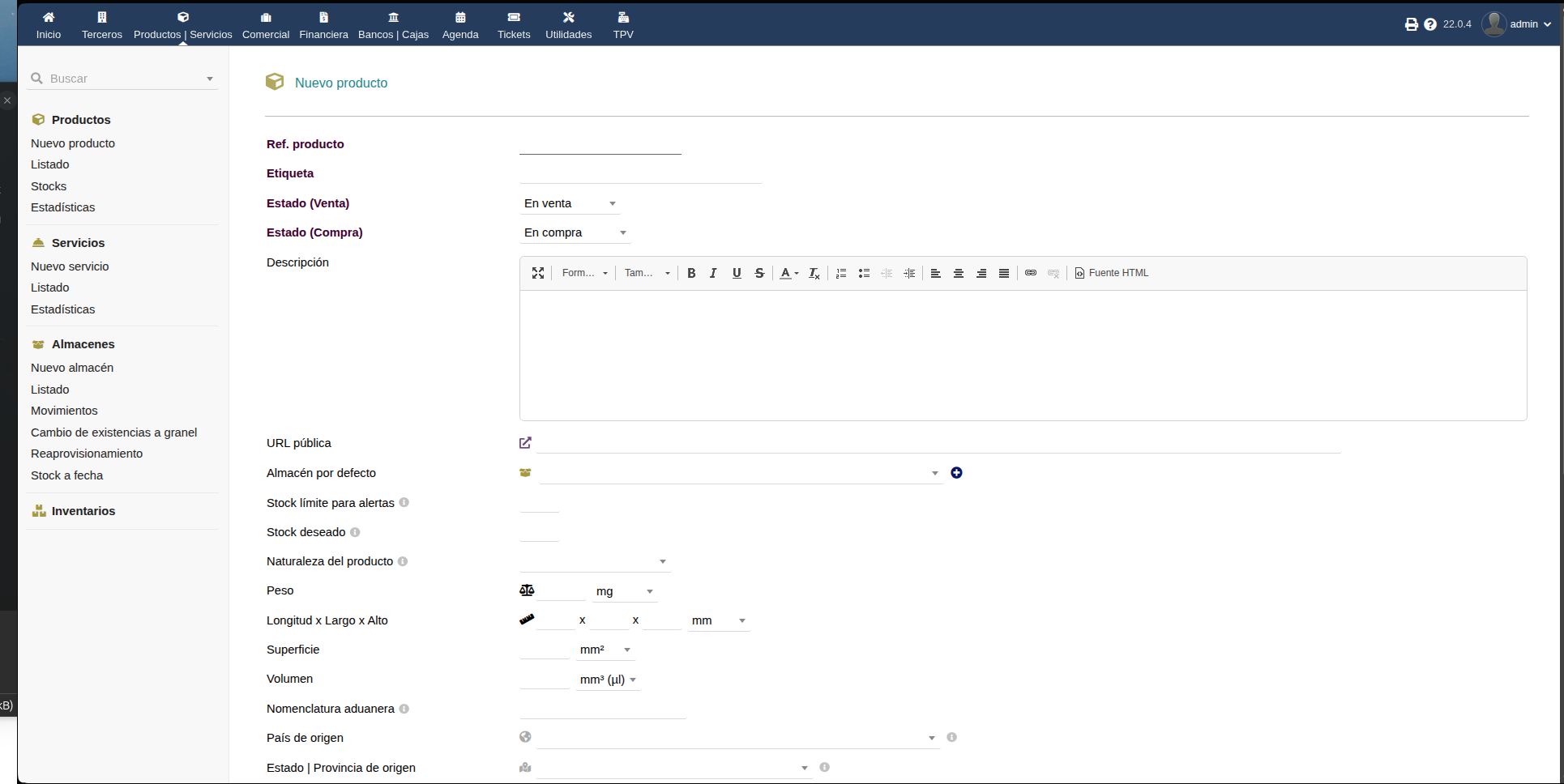Toggle Fuente HTML source view
Screen dimensions: 1564x784
[x=1112, y=273]
